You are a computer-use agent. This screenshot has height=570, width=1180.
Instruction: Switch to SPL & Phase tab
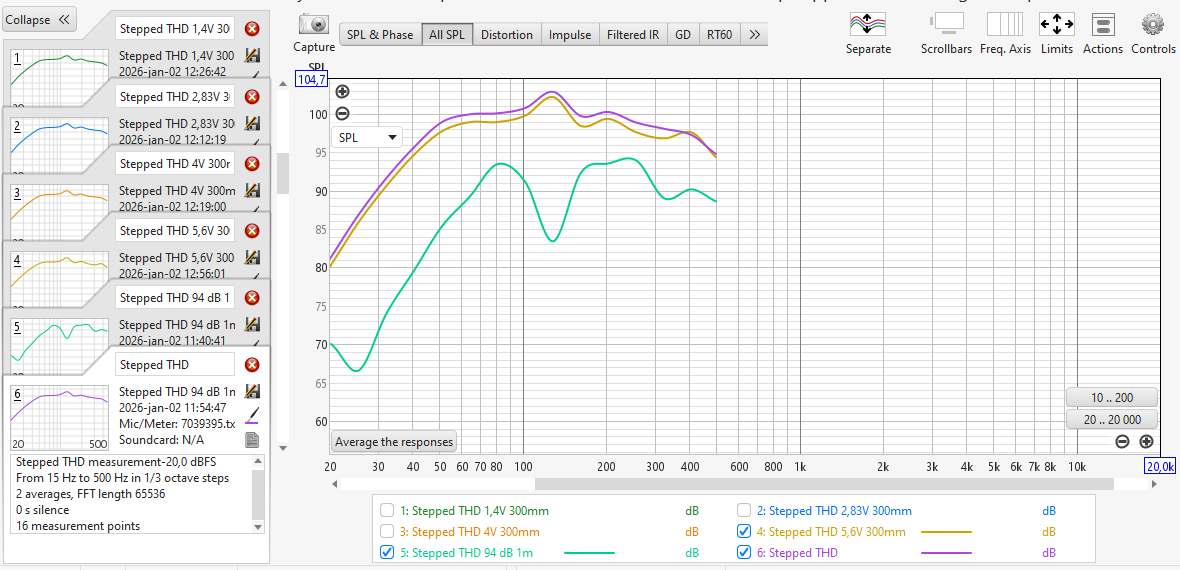point(380,35)
